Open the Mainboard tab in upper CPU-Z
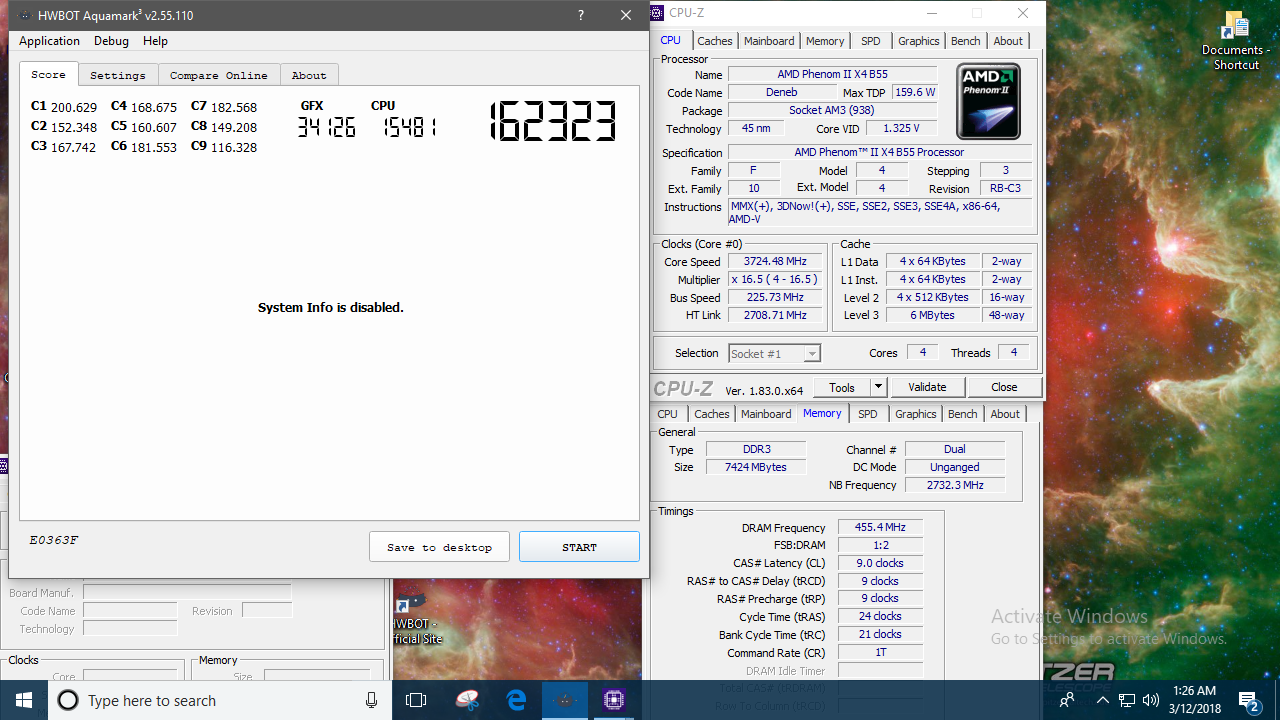Screen dimensions: 1280x720 tap(769, 41)
